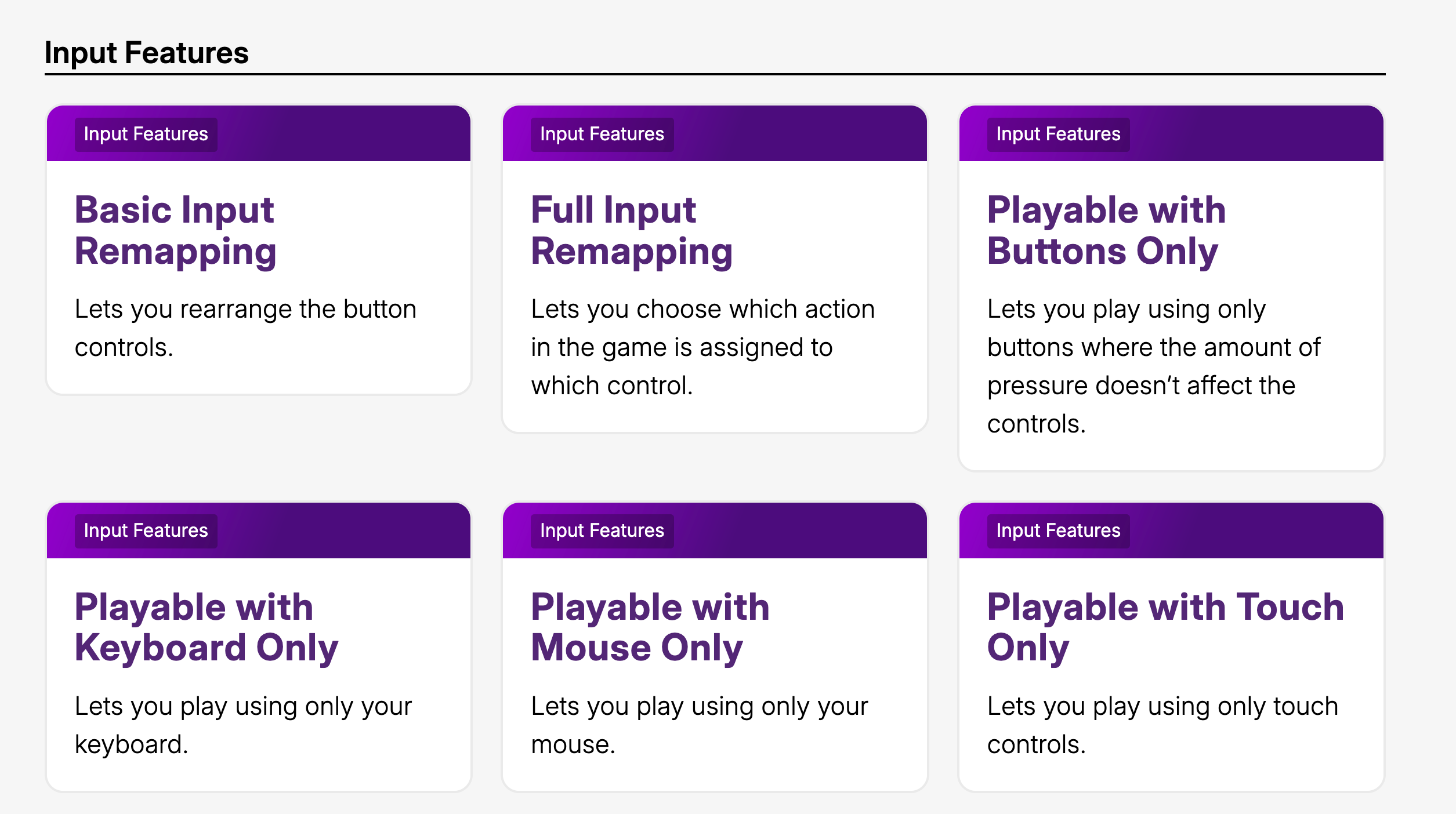Click 'Lets you choose which action' description

[702, 347]
